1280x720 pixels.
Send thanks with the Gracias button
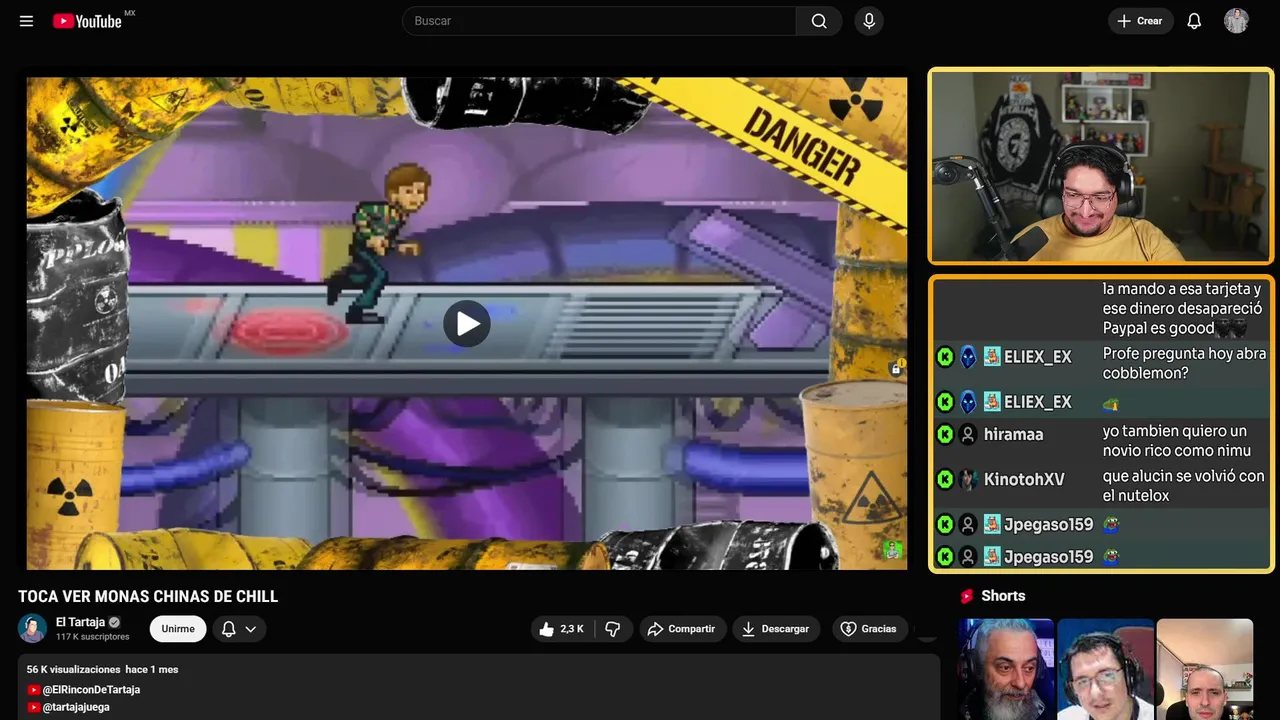[x=868, y=629]
